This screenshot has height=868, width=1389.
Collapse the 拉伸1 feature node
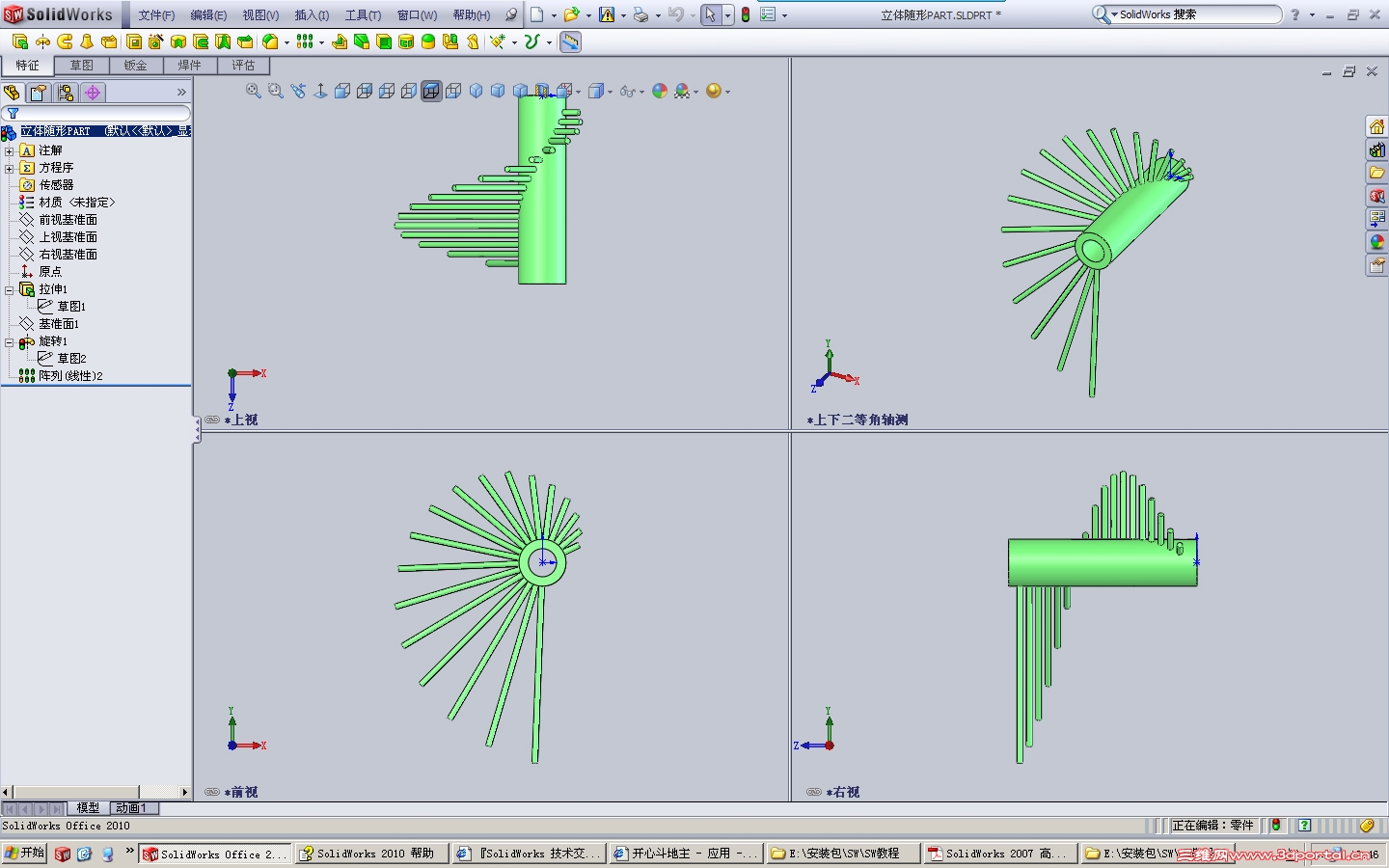pyautogui.click(x=10, y=289)
